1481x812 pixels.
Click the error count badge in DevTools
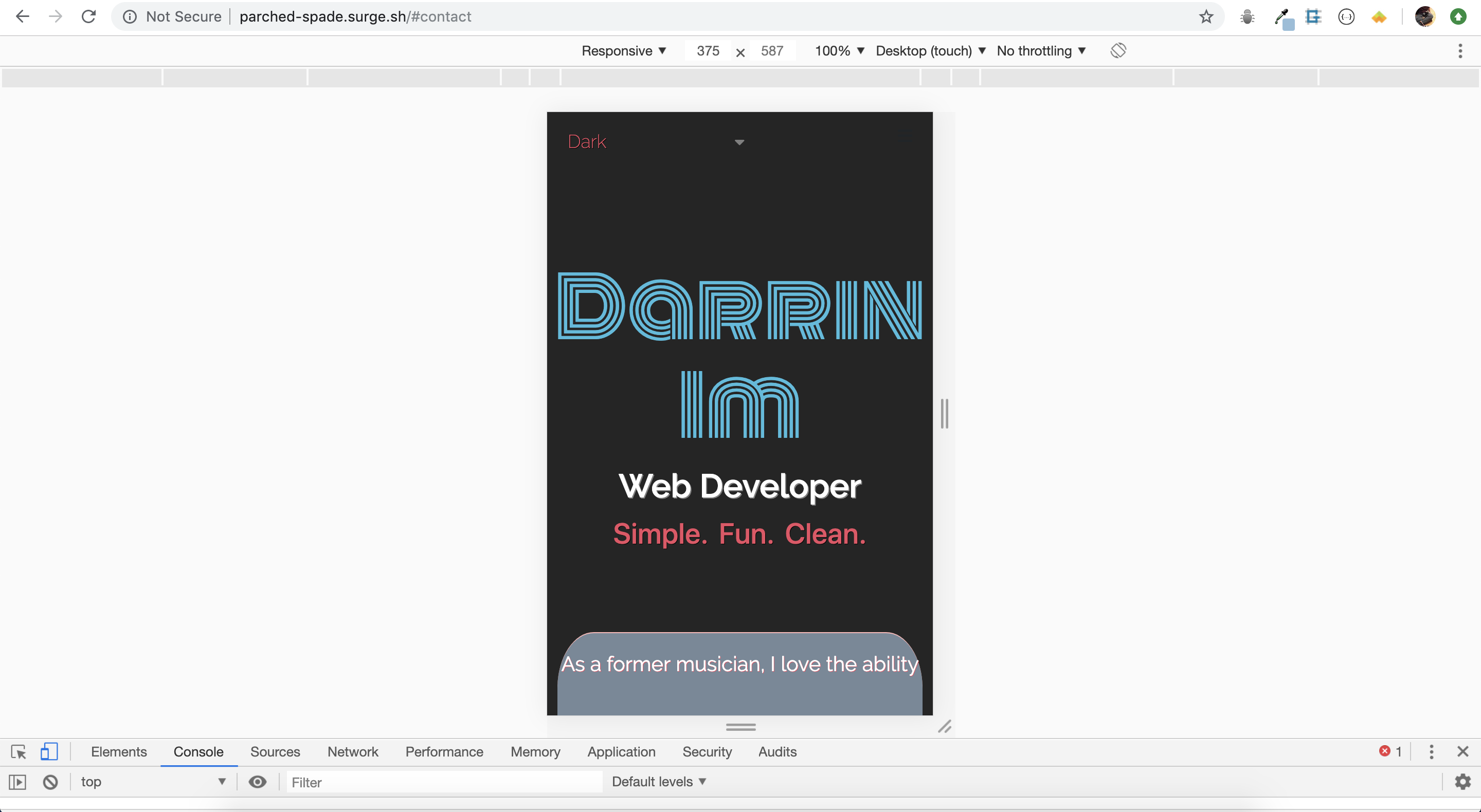pyautogui.click(x=1389, y=752)
